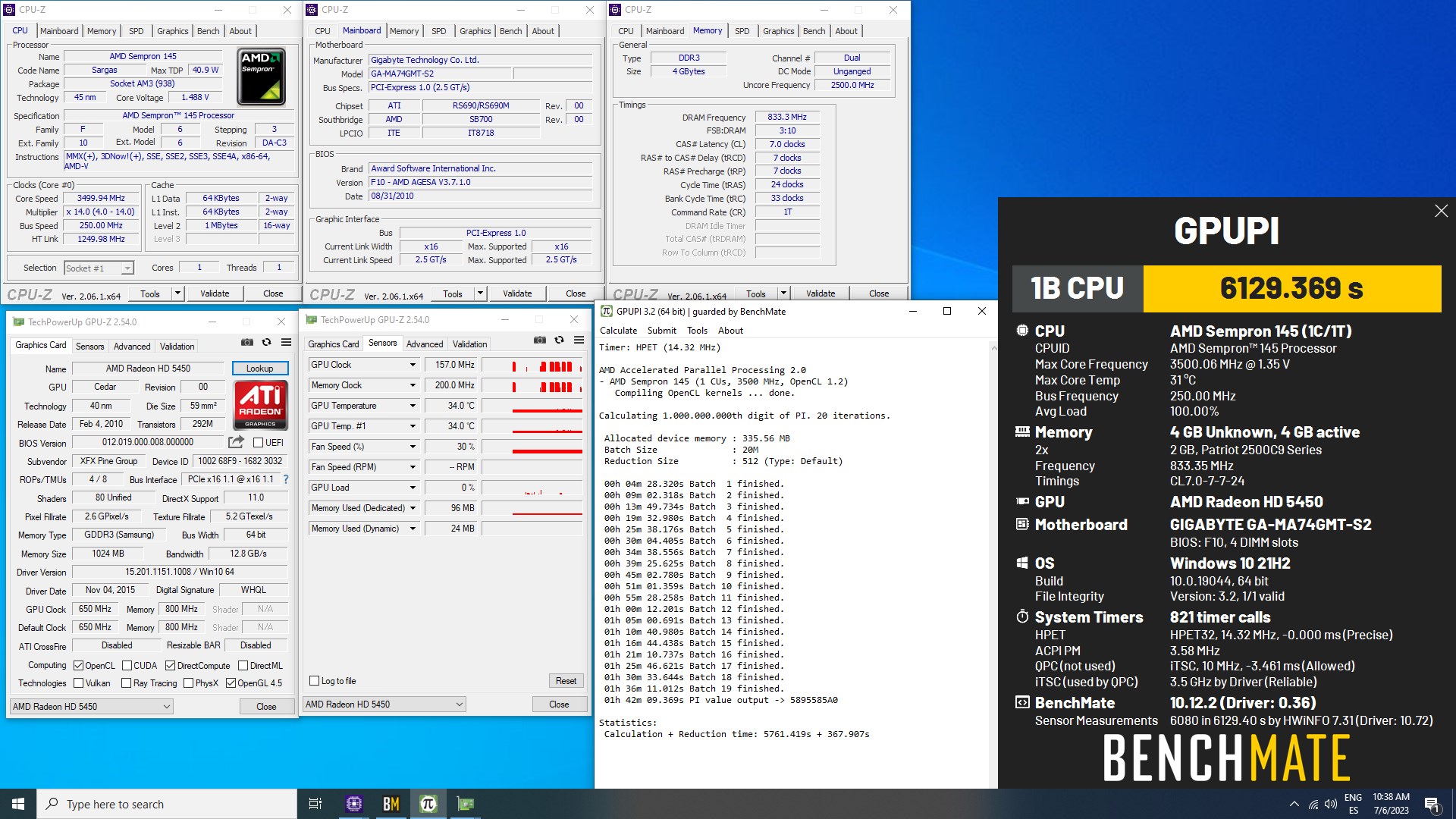1456x819 pixels.
Task: Switch to Validation tab in GPU-Z Sensors window
Action: pos(469,344)
